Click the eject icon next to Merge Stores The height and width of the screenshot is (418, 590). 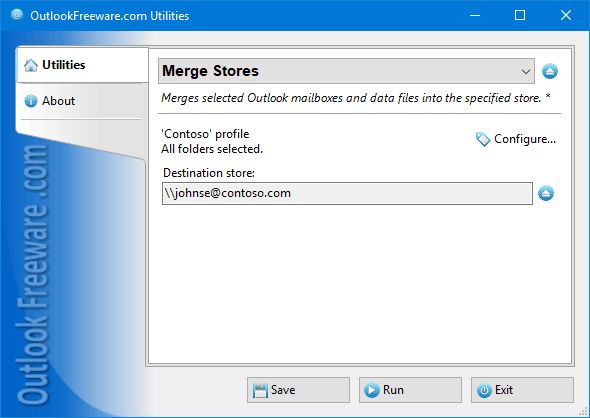pyautogui.click(x=550, y=71)
